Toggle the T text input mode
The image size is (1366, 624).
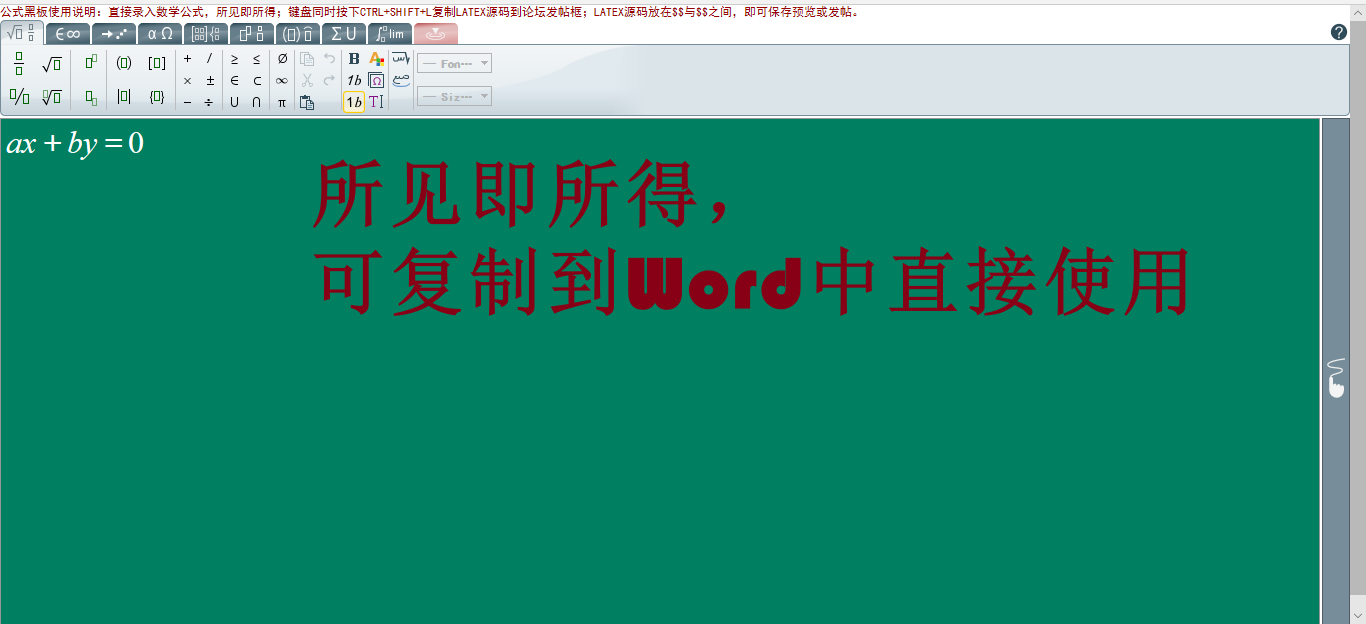point(376,102)
